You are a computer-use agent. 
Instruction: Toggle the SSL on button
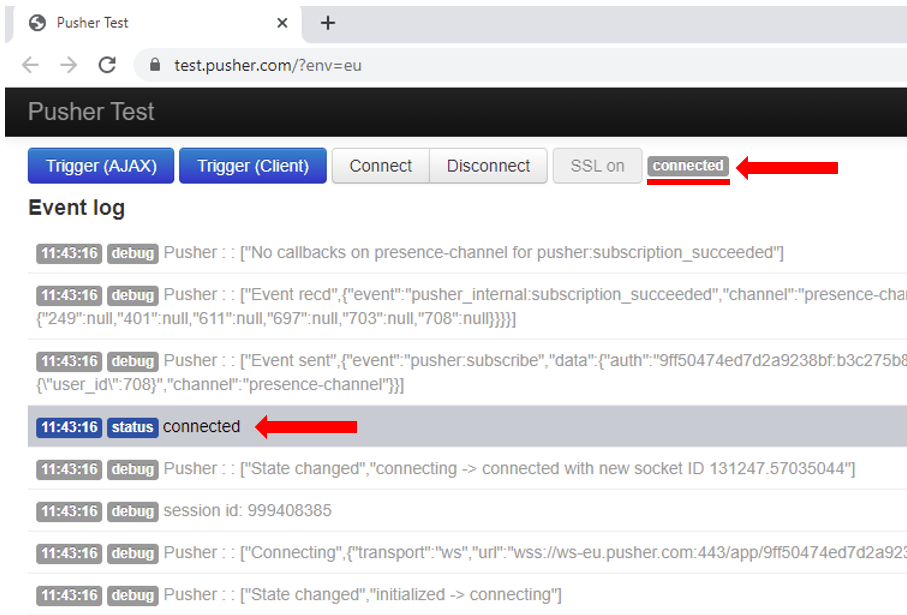[598, 166]
